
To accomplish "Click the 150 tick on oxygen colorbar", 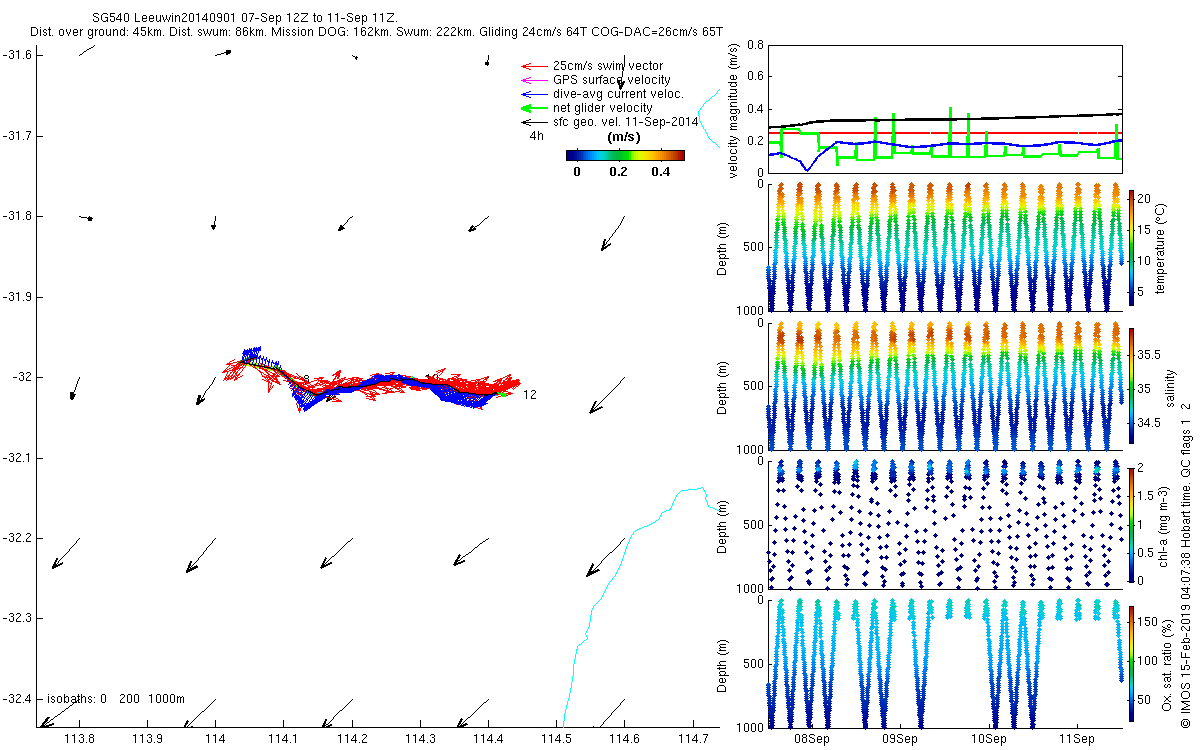I will tap(1149, 624).
